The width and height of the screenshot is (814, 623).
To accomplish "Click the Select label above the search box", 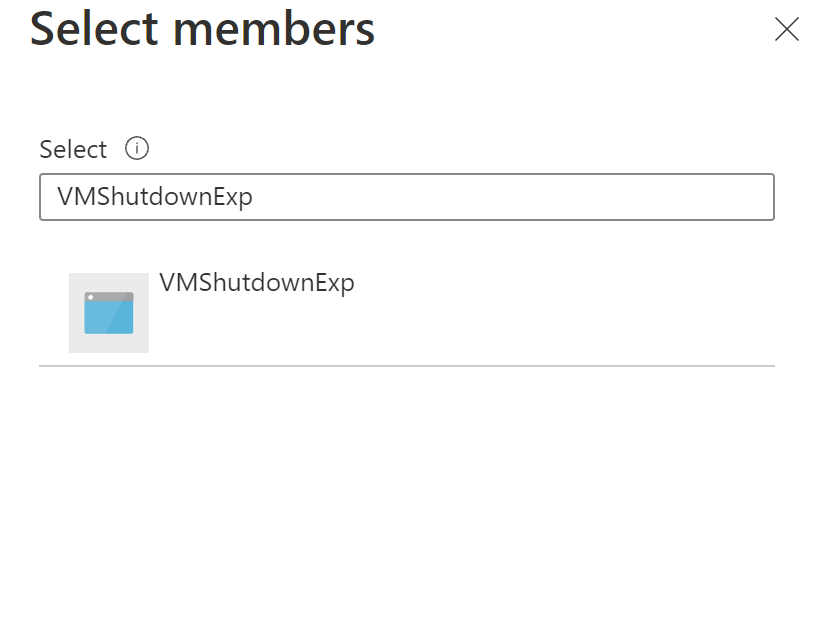I will point(72,148).
